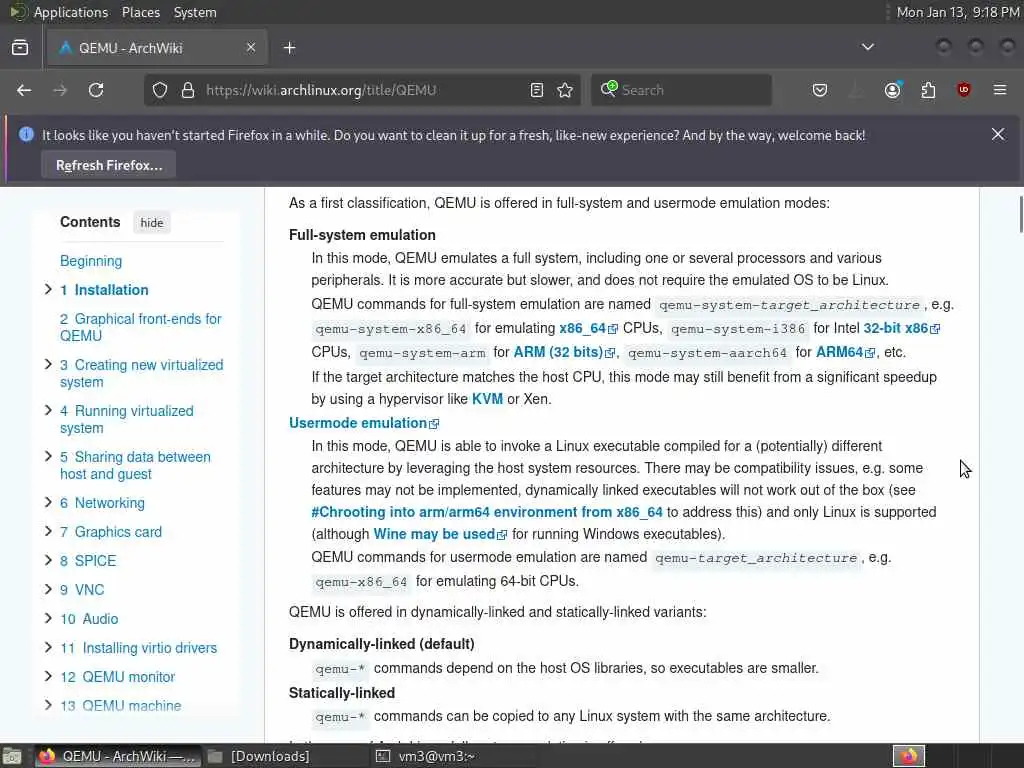1024x768 pixels.
Task: Reload the current page
Action: [x=96, y=90]
